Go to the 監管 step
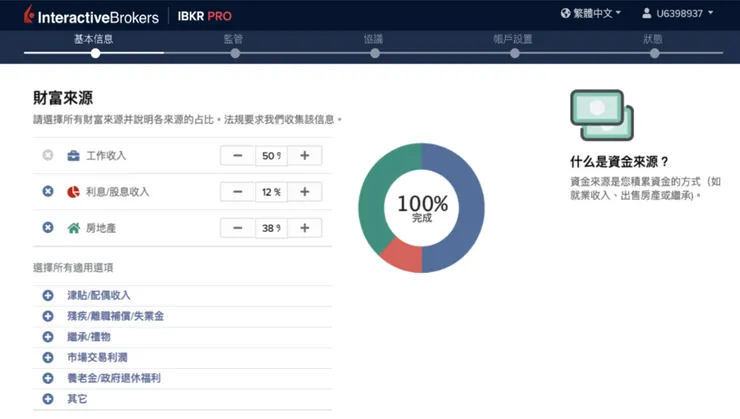Image resolution: width=740 pixels, height=419 pixels. pos(233,39)
